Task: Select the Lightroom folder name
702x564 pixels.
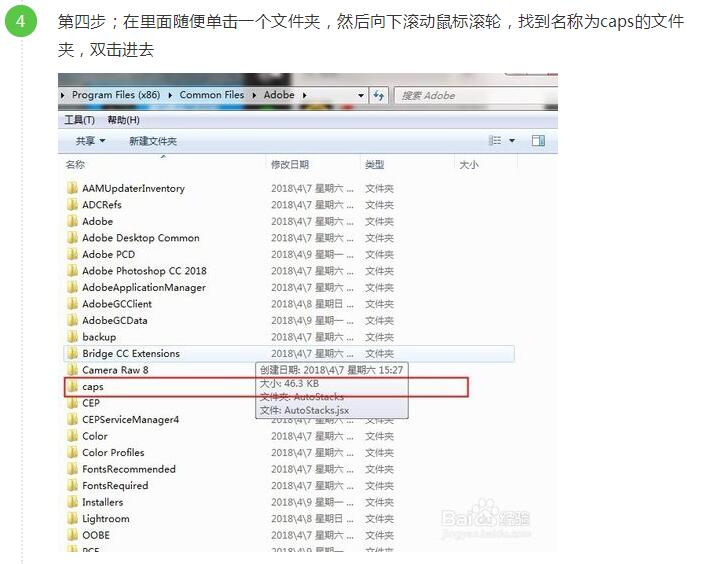Action: 106,519
